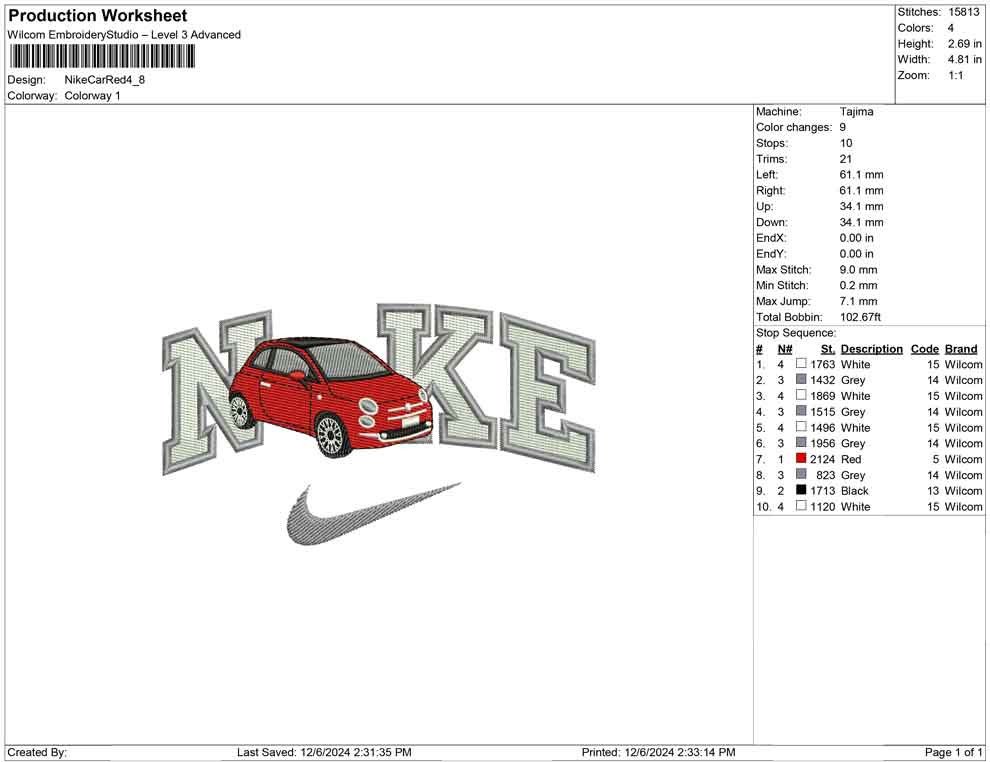The width and height of the screenshot is (990, 762).
Task: Pick the white swatch beside 1120 White
Action: pos(801,506)
